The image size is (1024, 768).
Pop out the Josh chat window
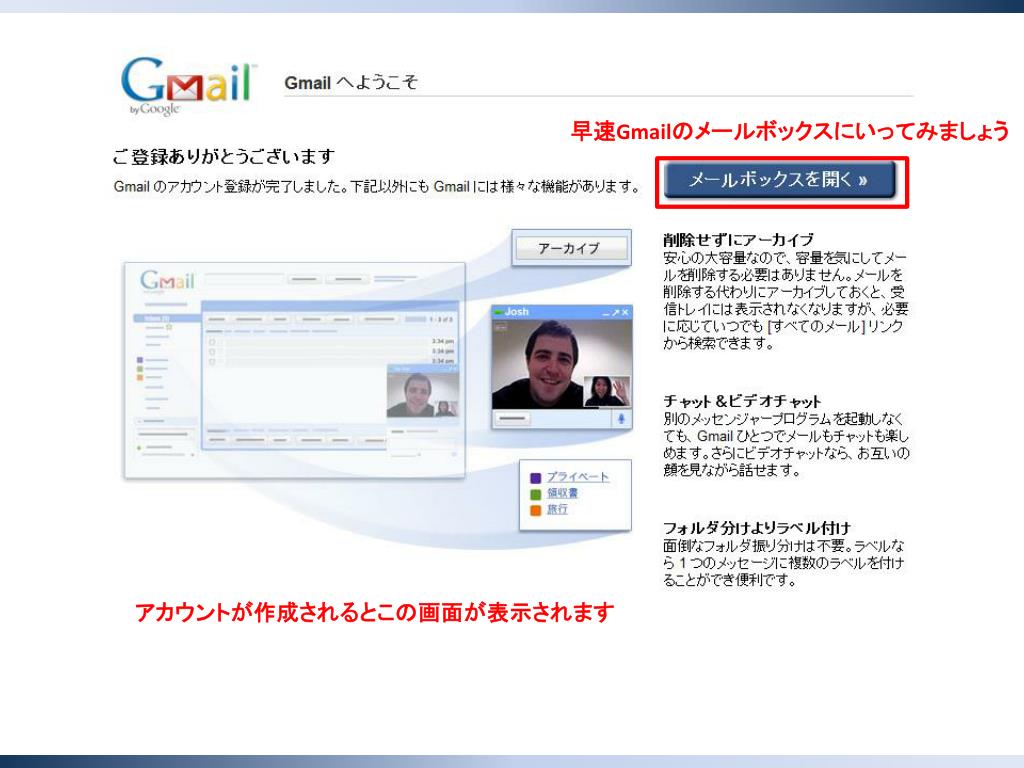click(615, 313)
